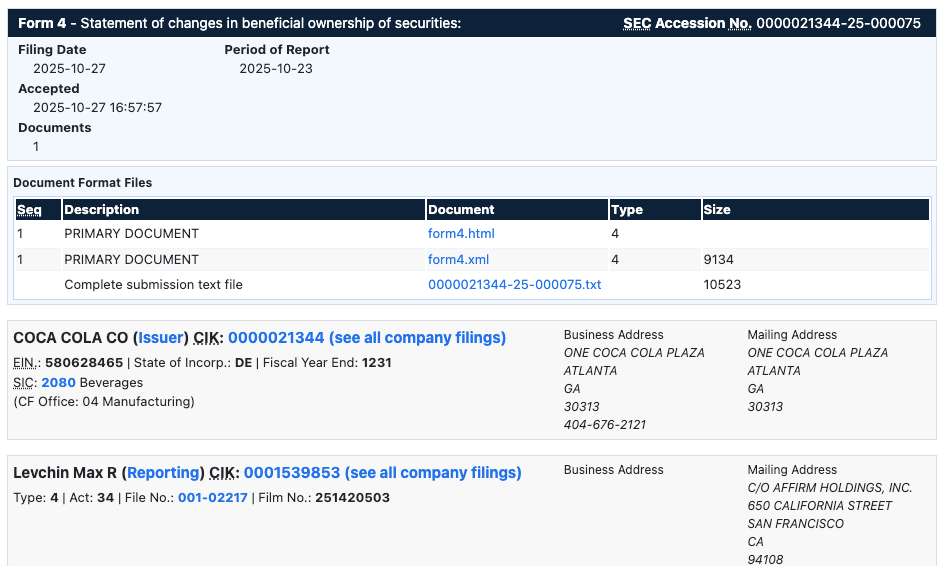See all company filings for Levchin Max R

point(433,473)
